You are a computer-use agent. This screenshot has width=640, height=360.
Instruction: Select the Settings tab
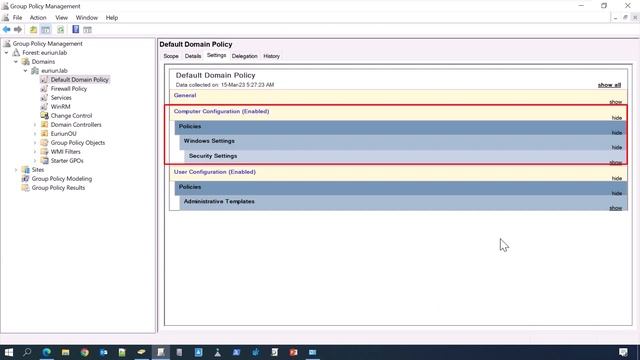pyautogui.click(x=216, y=55)
